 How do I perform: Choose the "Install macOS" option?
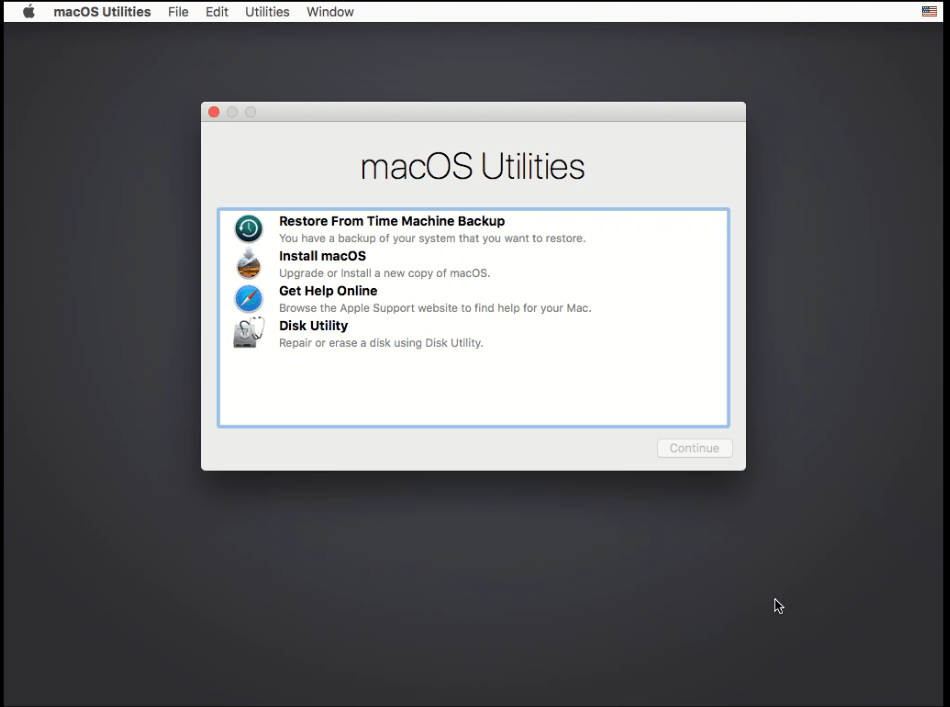click(321, 256)
